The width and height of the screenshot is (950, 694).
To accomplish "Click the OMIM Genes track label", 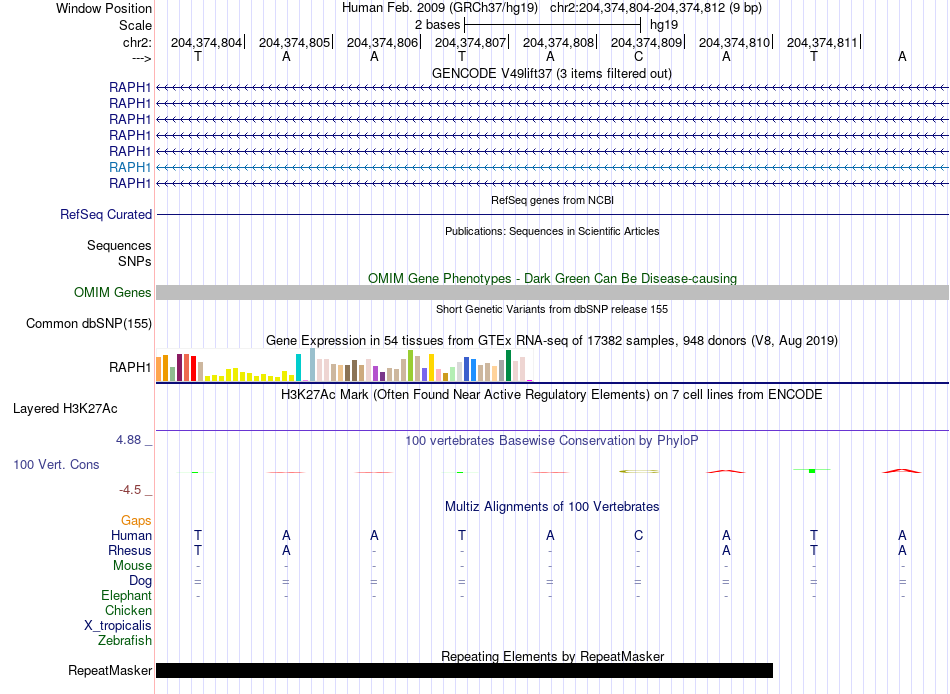I will tap(113, 293).
